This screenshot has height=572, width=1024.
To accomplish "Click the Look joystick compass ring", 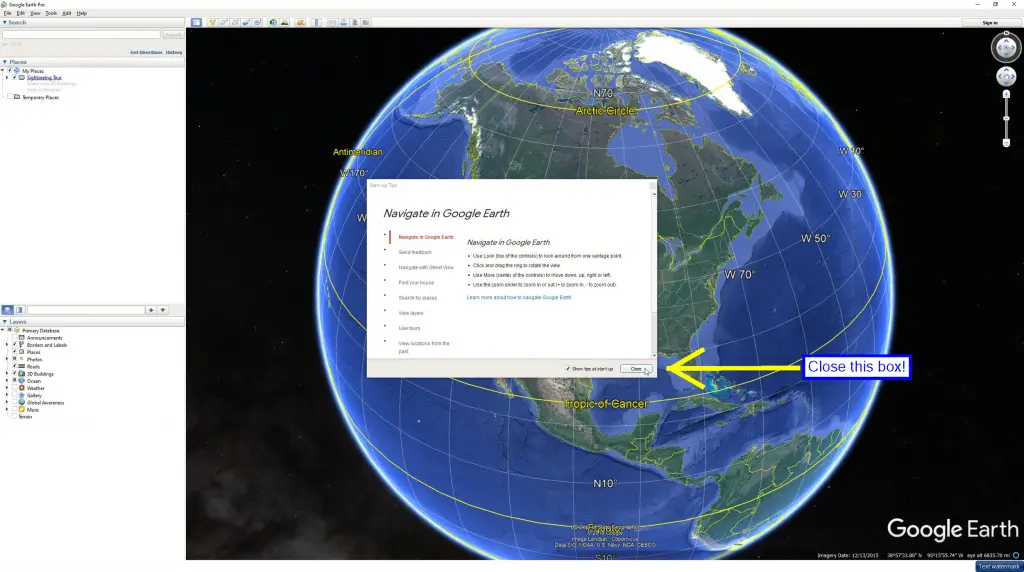I will coord(1006,48).
